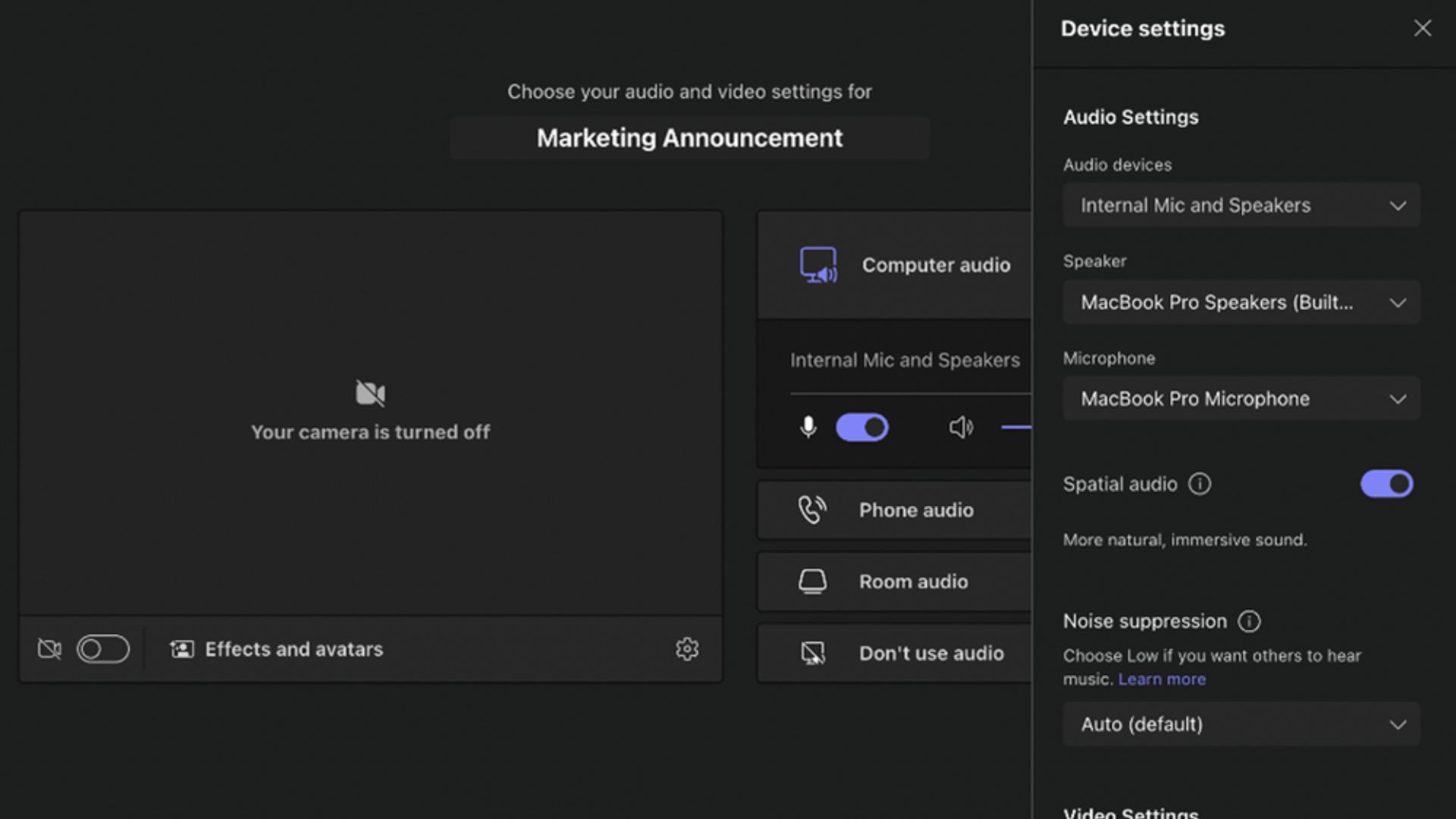Open the Microphone dropdown
Viewport: 1456px width, 819px height.
(x=1241, y=398)
